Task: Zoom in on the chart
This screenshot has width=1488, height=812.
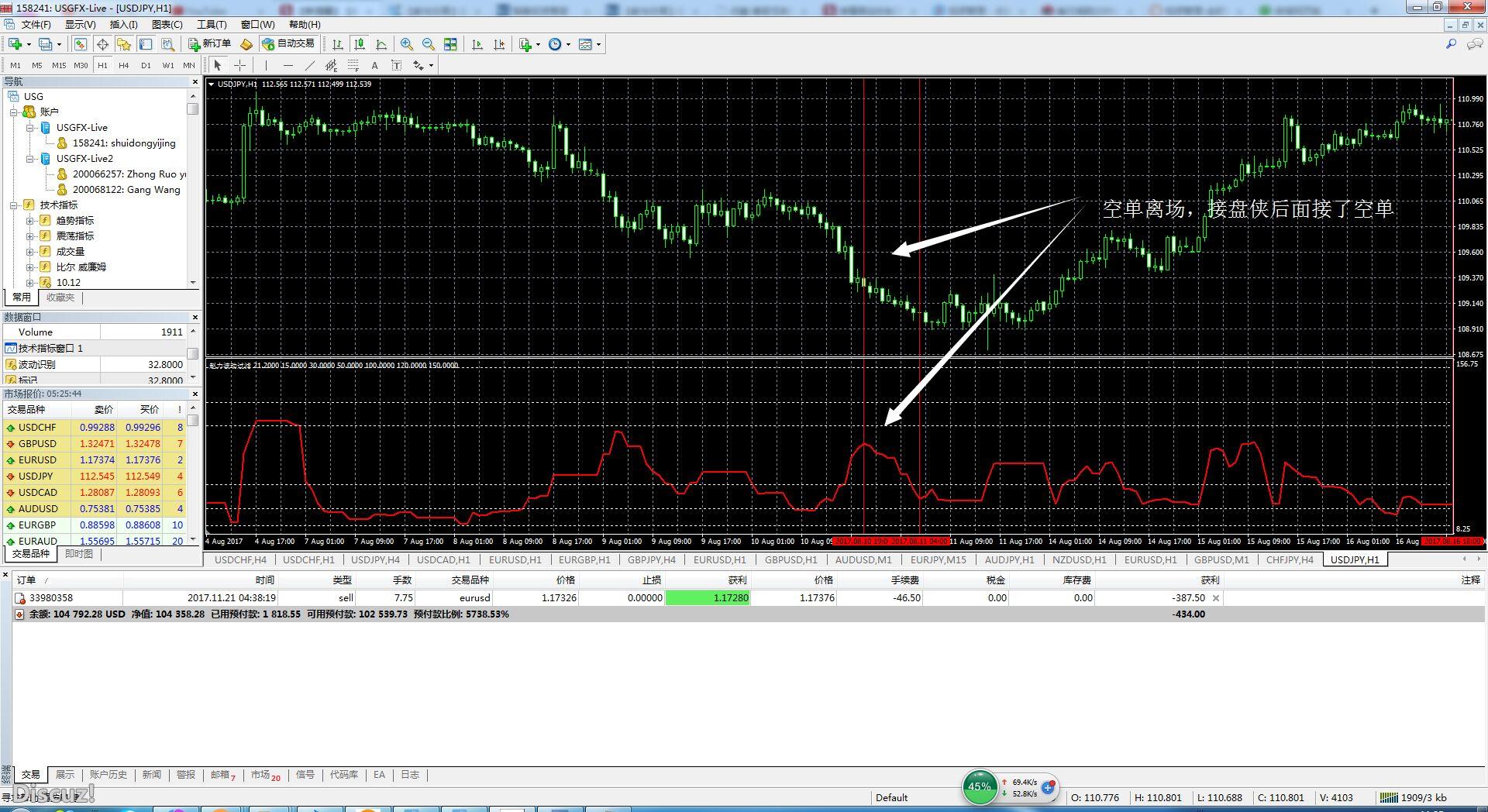Action: pyautogui.click(x=407, y=44)
